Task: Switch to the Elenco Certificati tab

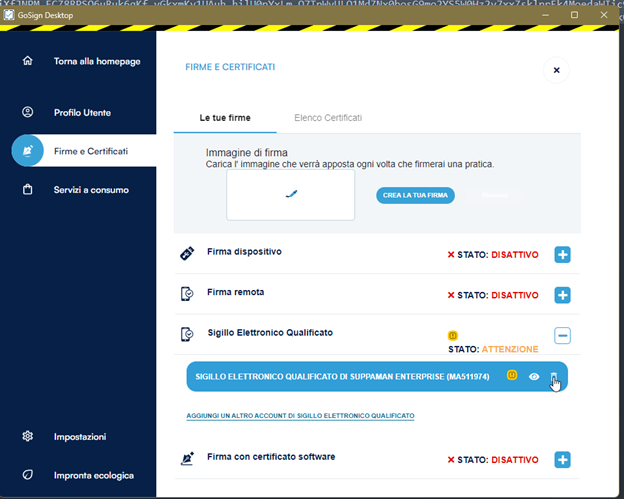Action: (x=328, y=118)
